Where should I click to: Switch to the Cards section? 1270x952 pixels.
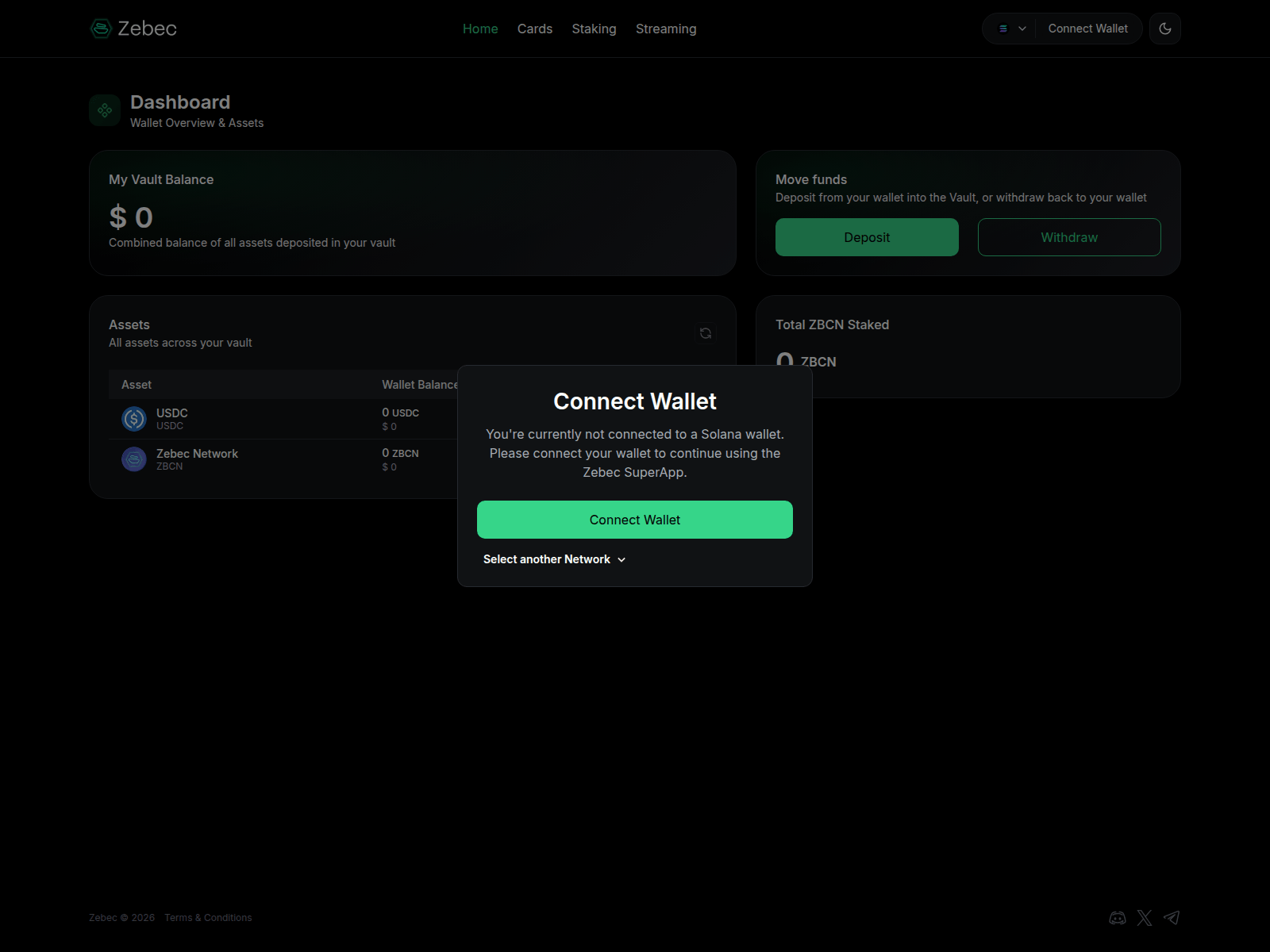tap(534, 29)
